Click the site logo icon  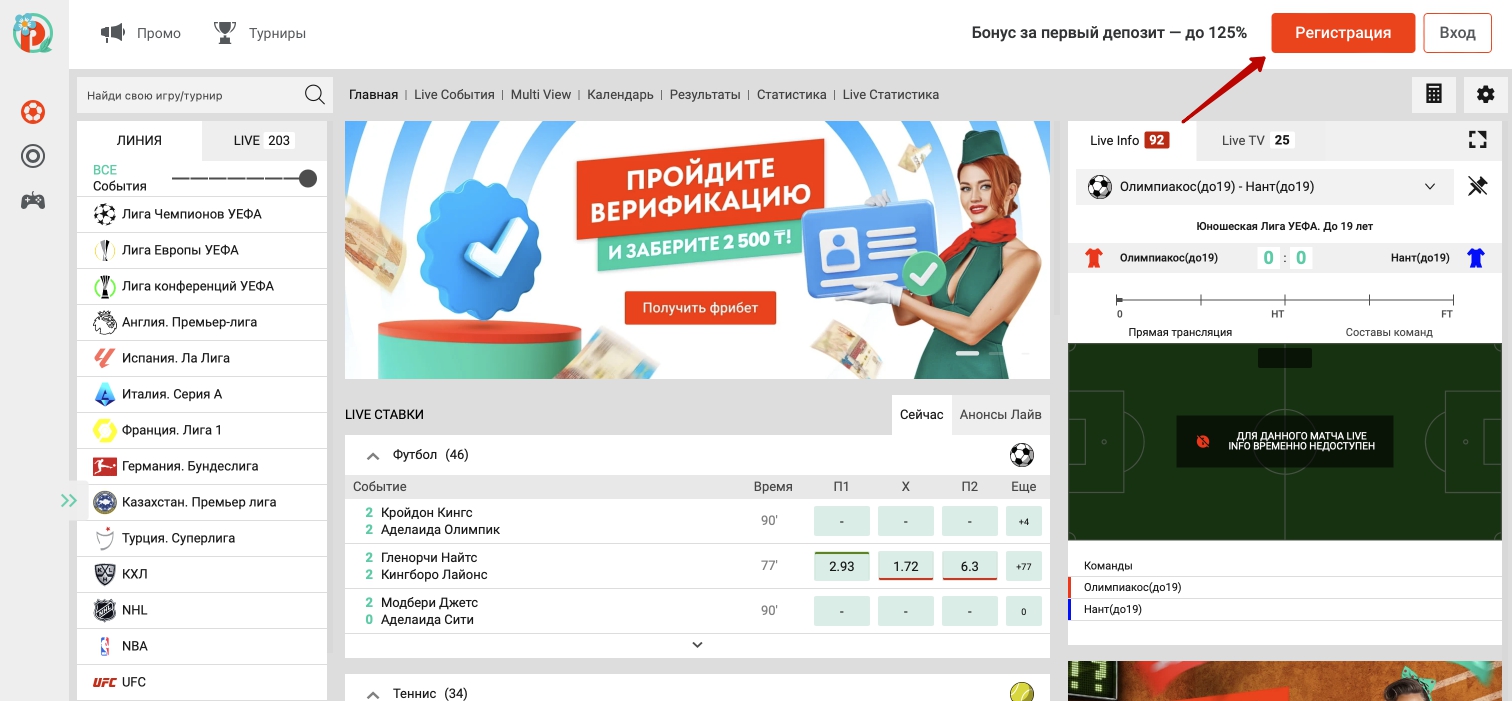click(33, 32)
